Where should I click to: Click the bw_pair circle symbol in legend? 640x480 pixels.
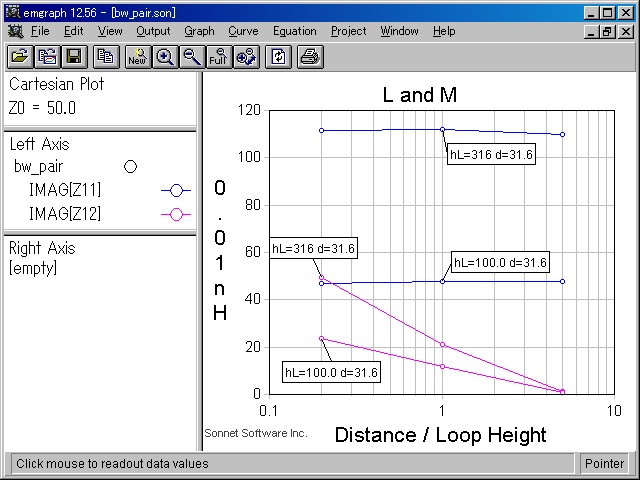pyautogui.click(x=130, y=167)
